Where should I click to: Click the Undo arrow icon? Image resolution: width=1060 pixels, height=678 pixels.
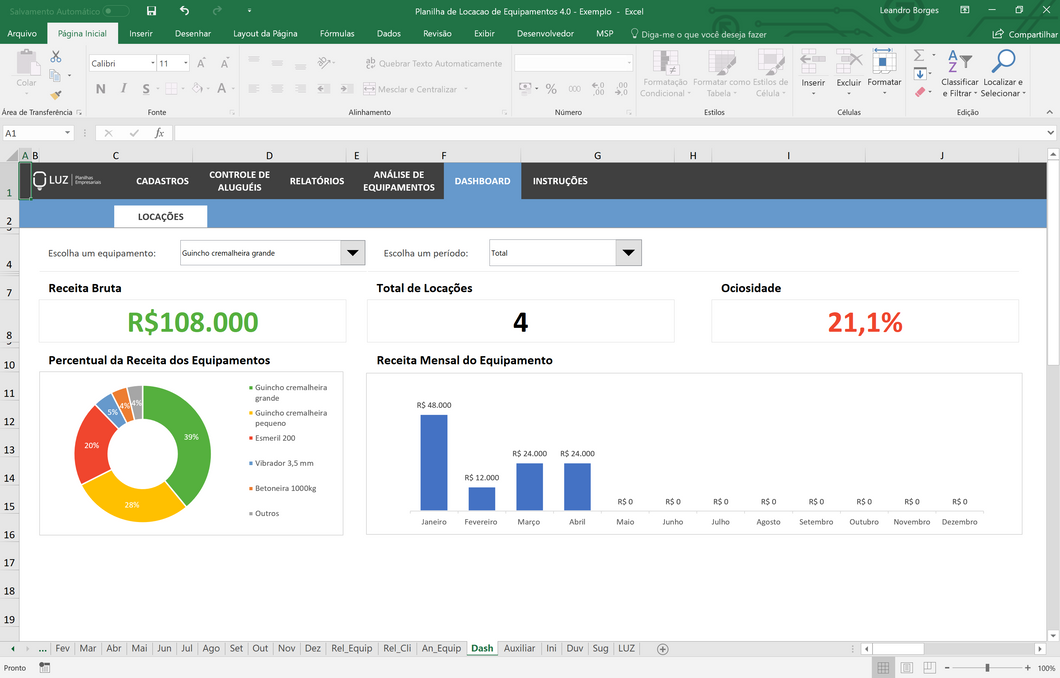tap(184, 11)
